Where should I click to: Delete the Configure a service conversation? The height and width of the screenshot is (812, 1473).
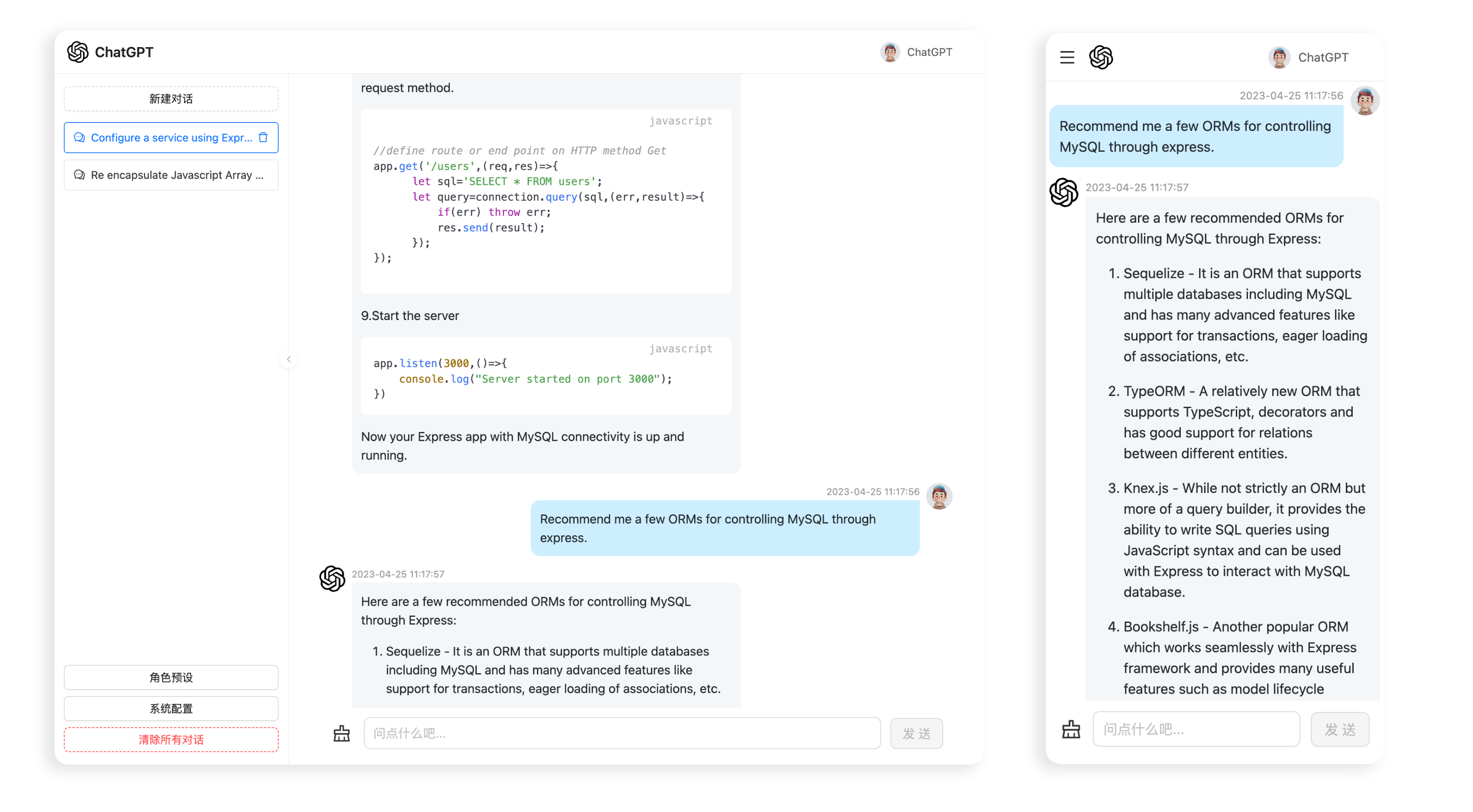pos(263,137)
